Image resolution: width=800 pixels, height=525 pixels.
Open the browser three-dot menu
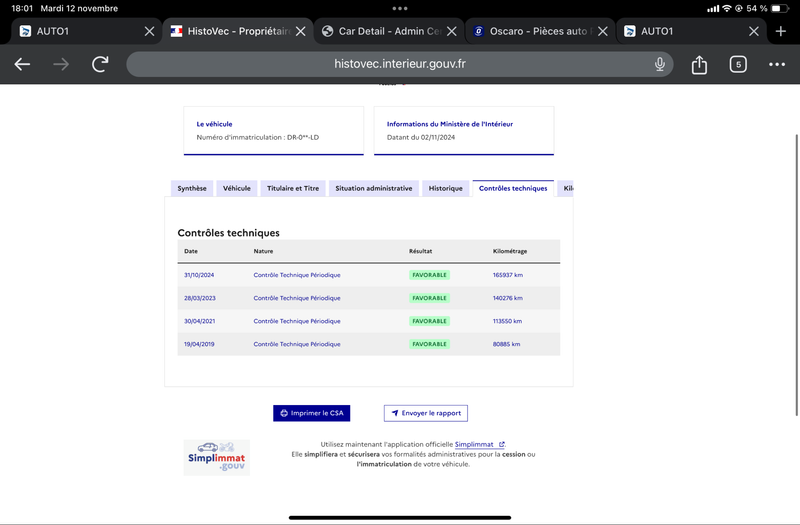click(x=777, y=64)
